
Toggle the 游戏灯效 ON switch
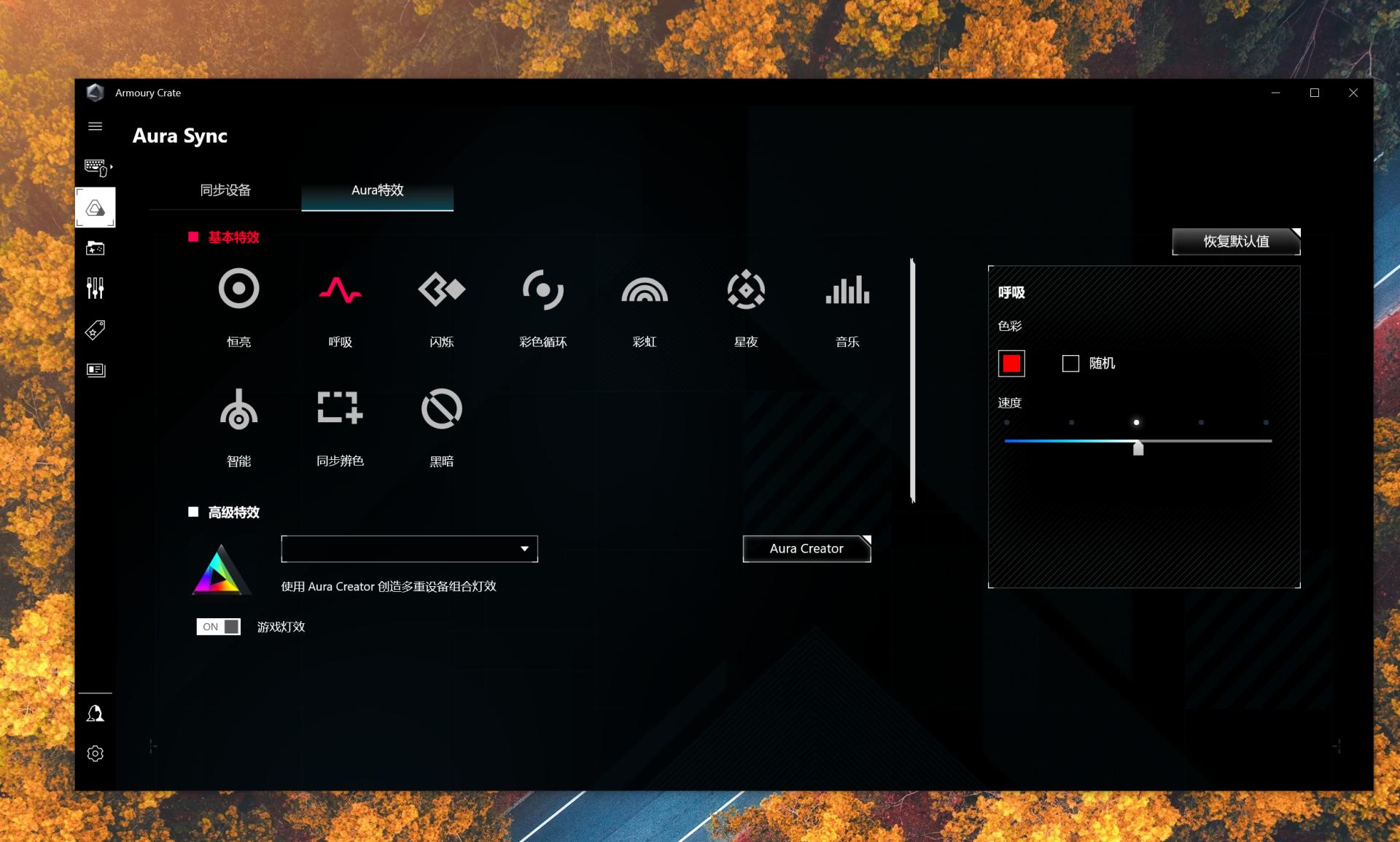218,627
